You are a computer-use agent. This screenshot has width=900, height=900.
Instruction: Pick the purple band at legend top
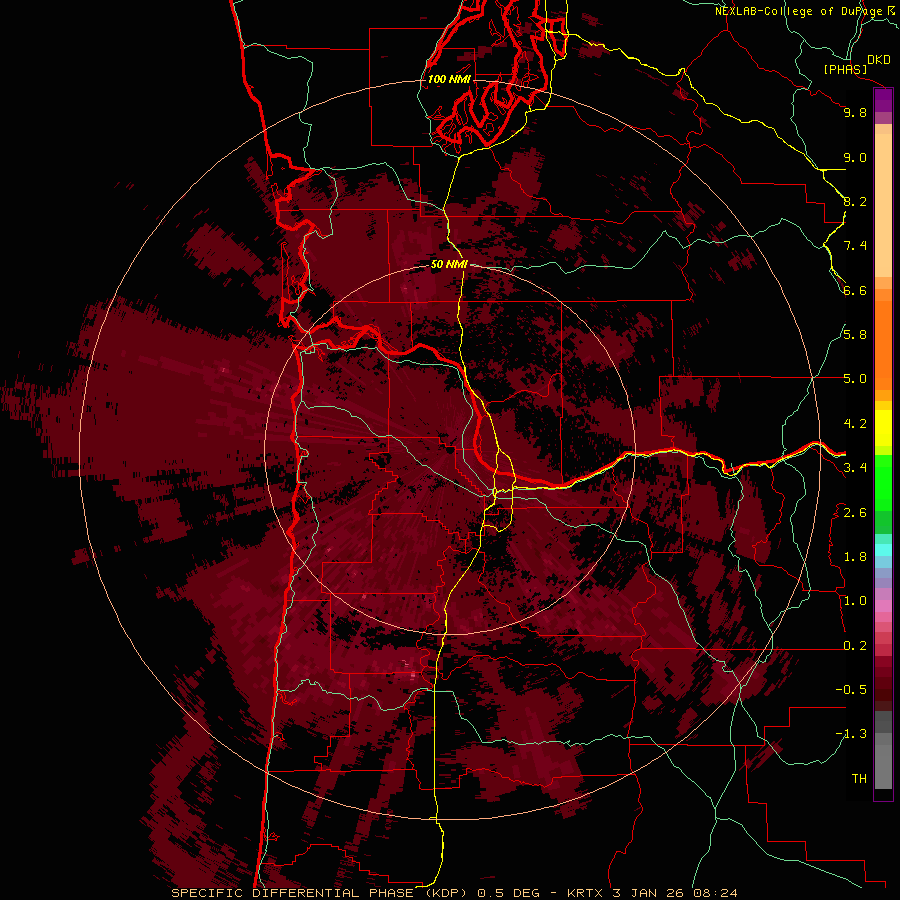(883, 100)
